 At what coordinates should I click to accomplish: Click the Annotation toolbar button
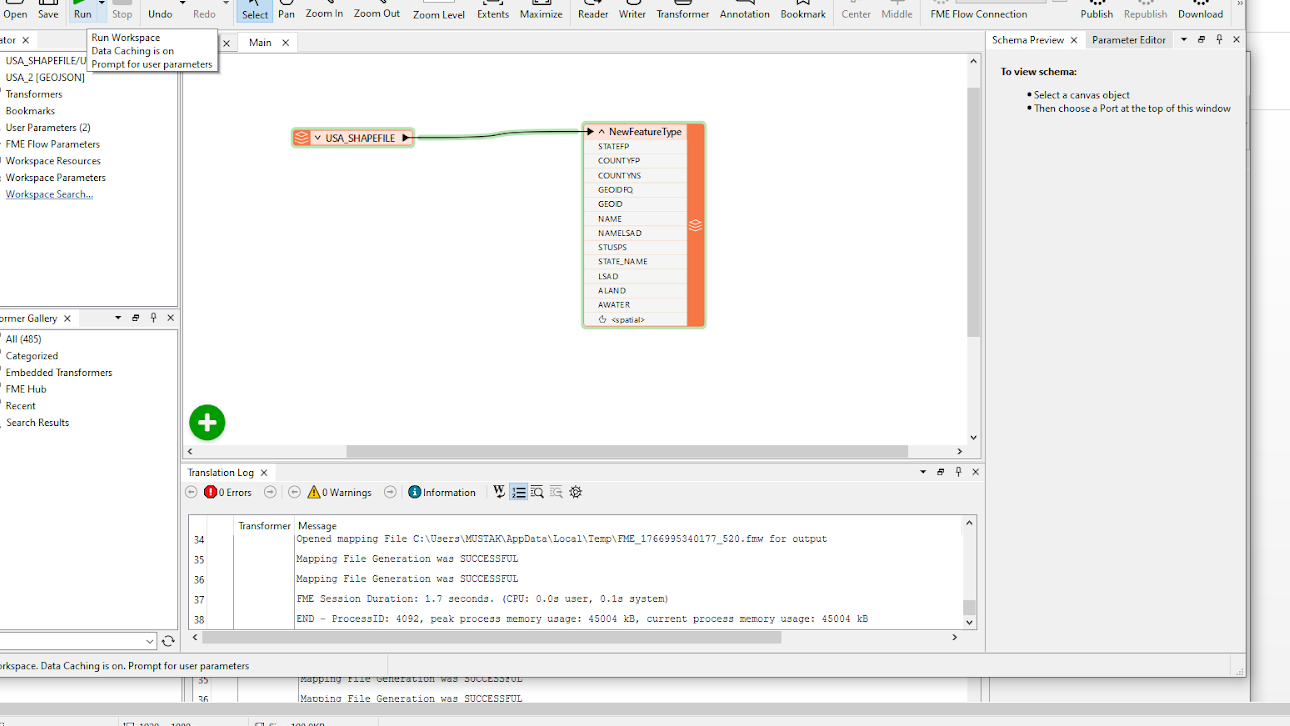point(744,10)
